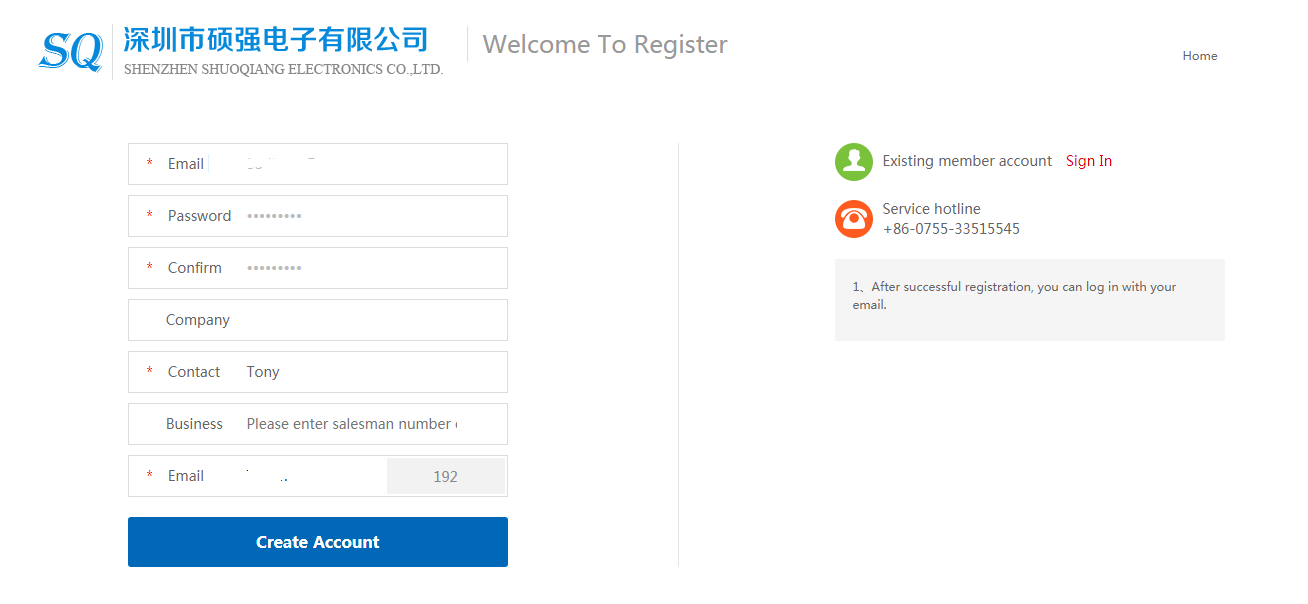The image size is (1308, 604).
Task: Click the Service hotline phone number
Action: click(951, 229)
